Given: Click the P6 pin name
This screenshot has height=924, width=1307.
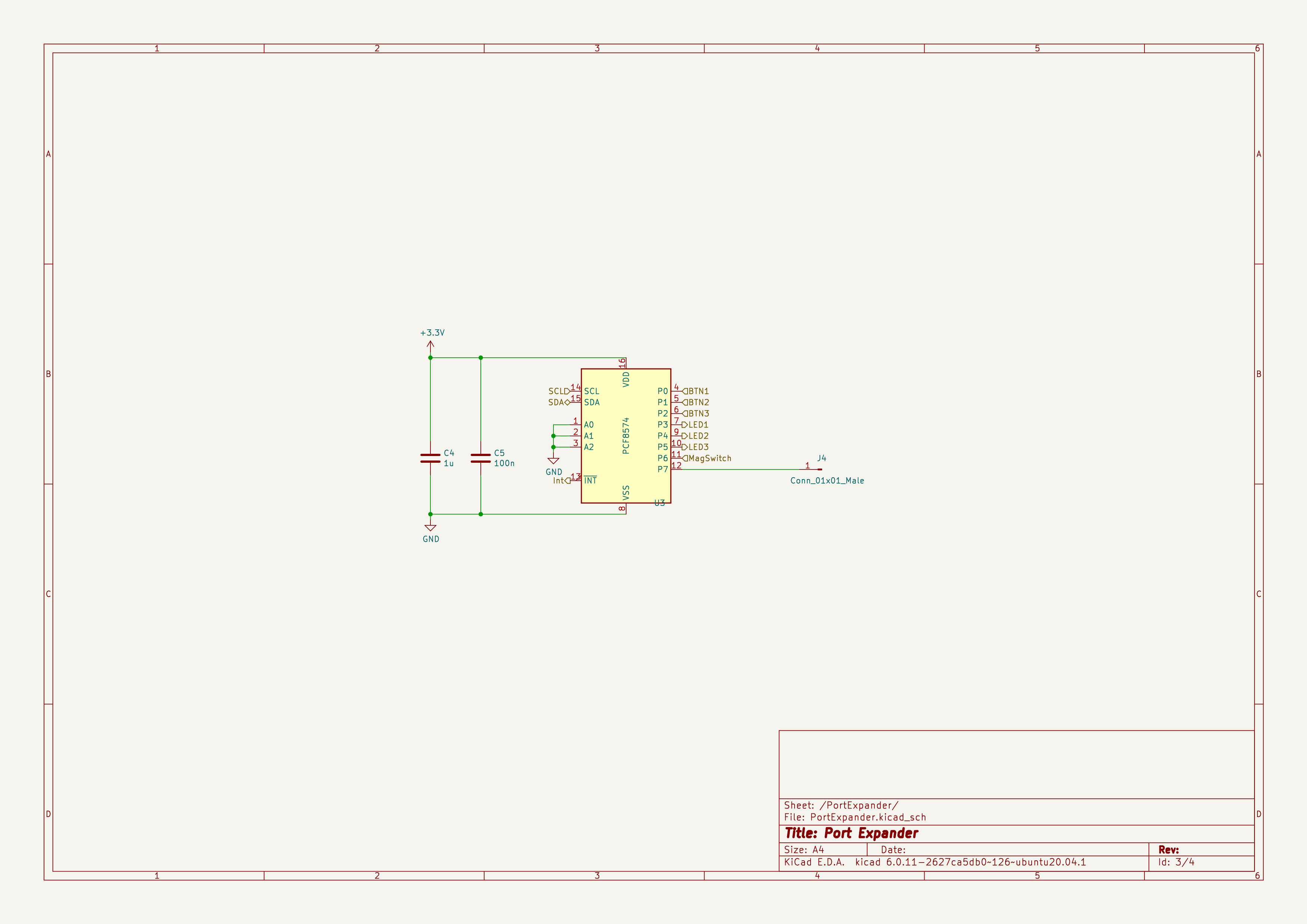Looking at the screenshot, I should pos(663,458).
